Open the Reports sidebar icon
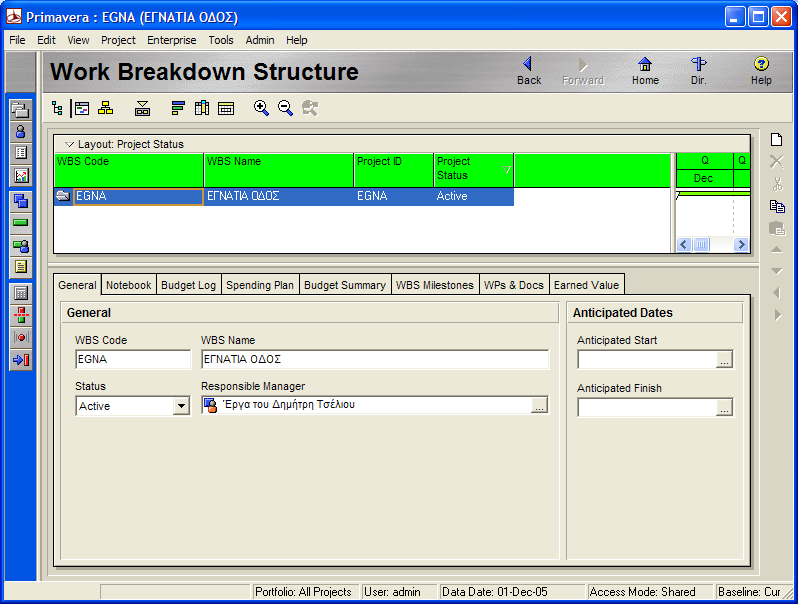Viewport: 798px width, 604px height. [21, 153]
